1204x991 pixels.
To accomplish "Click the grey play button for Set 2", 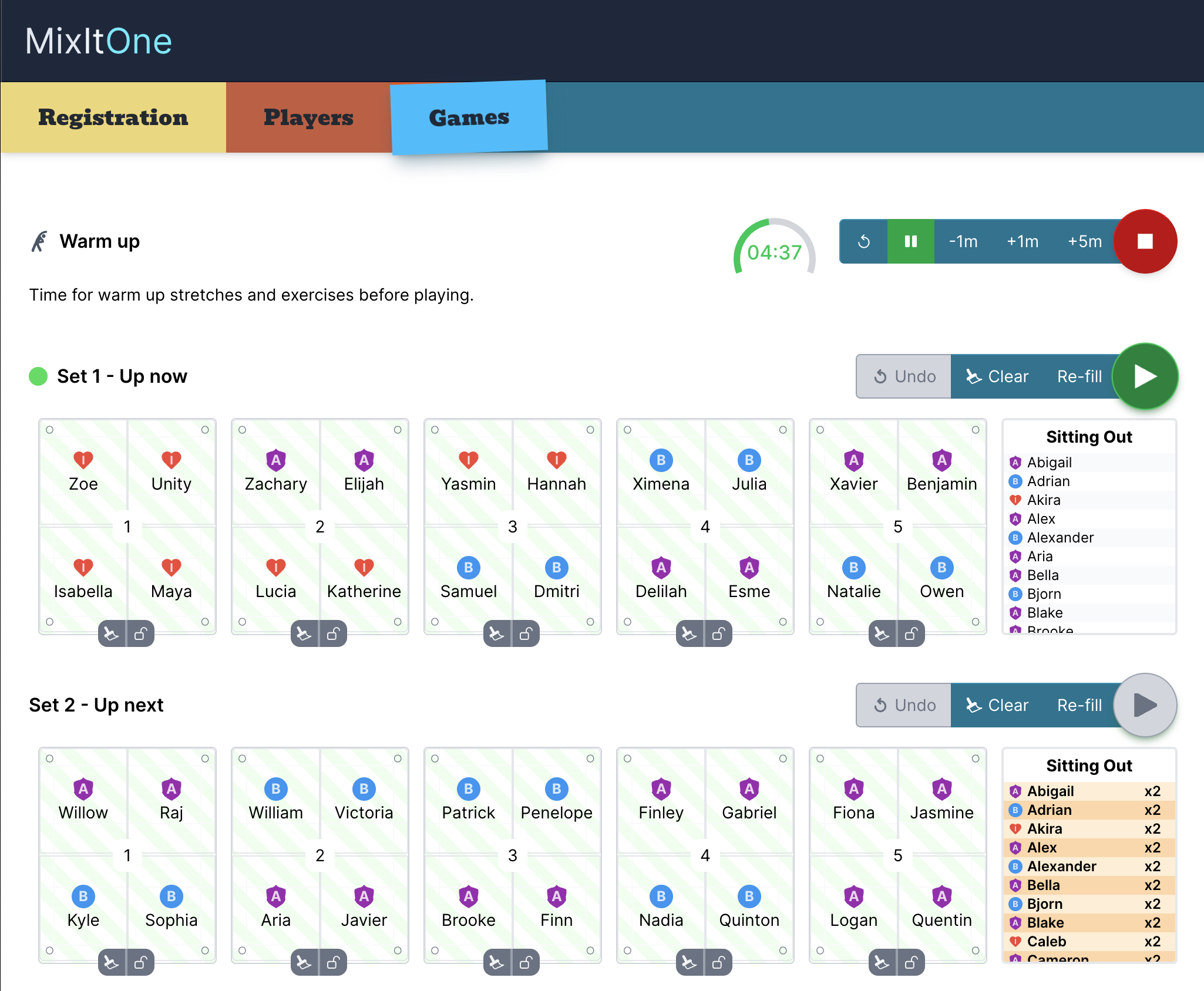I will [1145, 705].
